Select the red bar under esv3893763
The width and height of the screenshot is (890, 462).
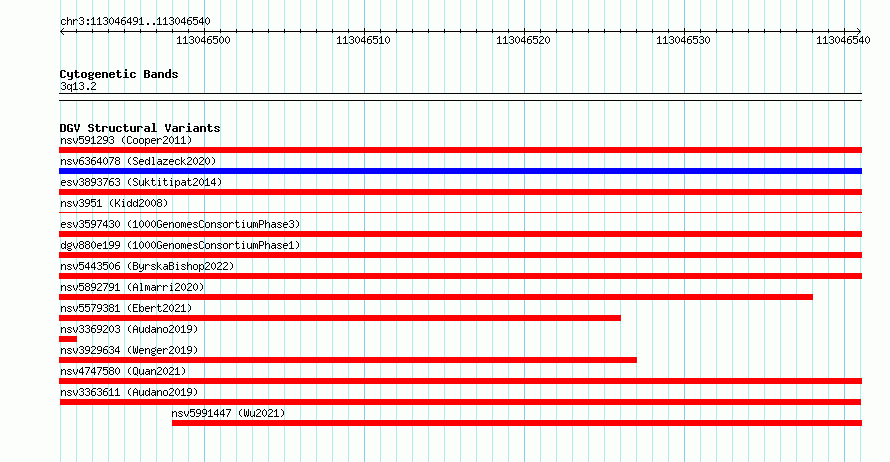460,192
